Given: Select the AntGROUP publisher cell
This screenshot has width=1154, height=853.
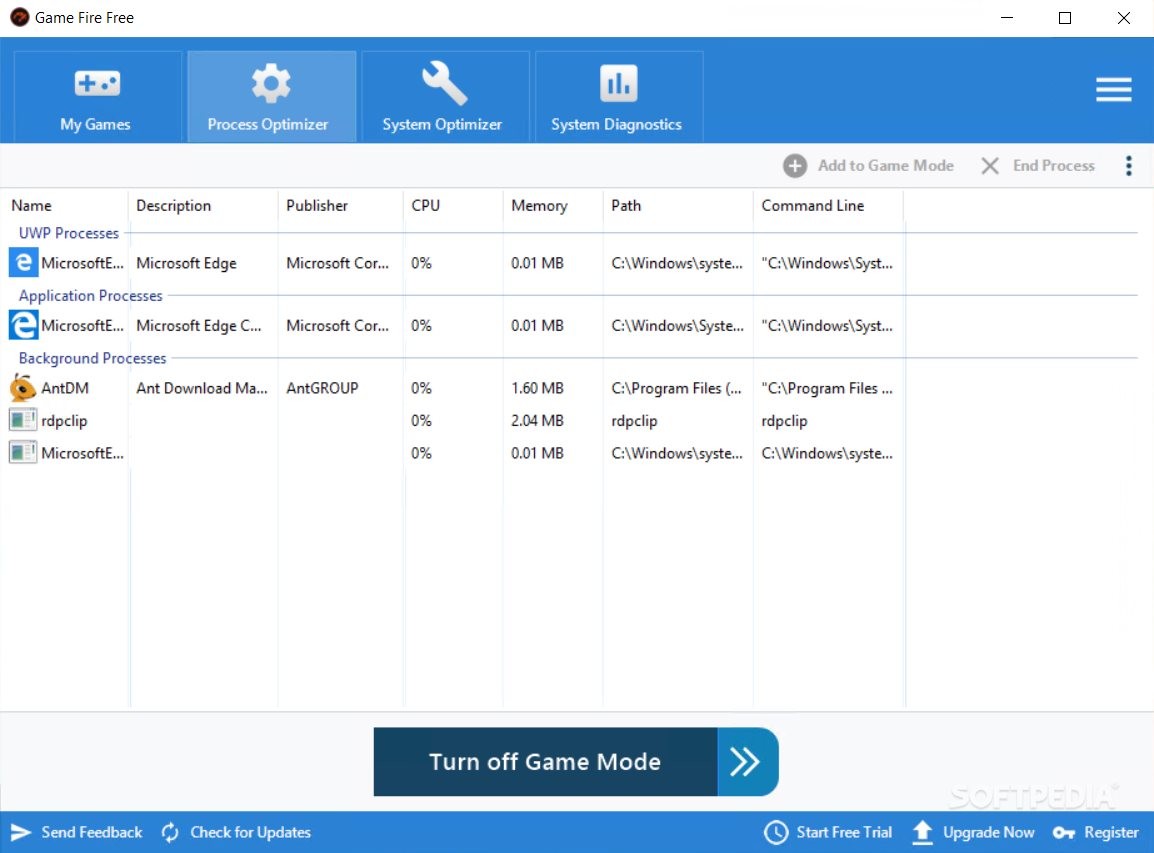Looking at the screenshot, I should [x=322, y=388].
